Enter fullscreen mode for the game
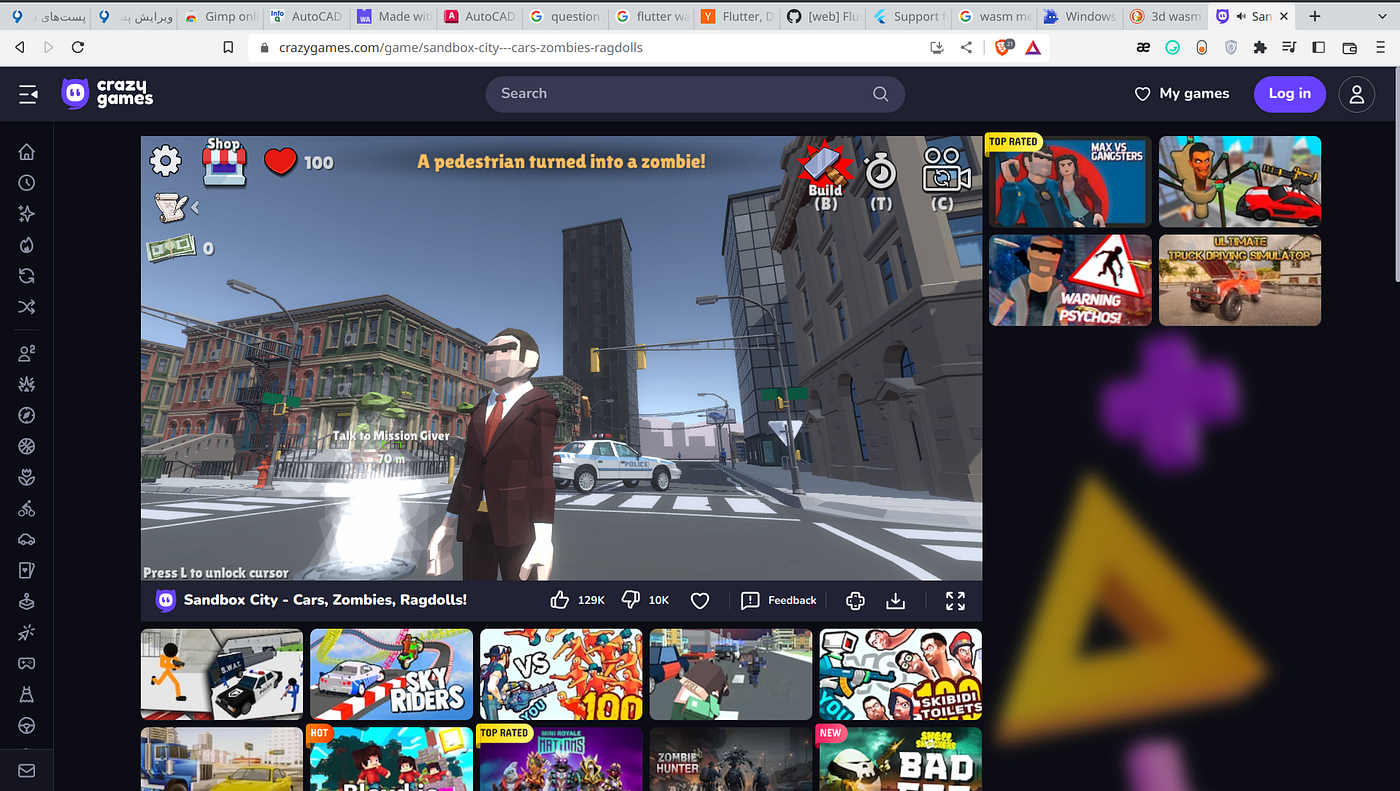 coord(955,600)
